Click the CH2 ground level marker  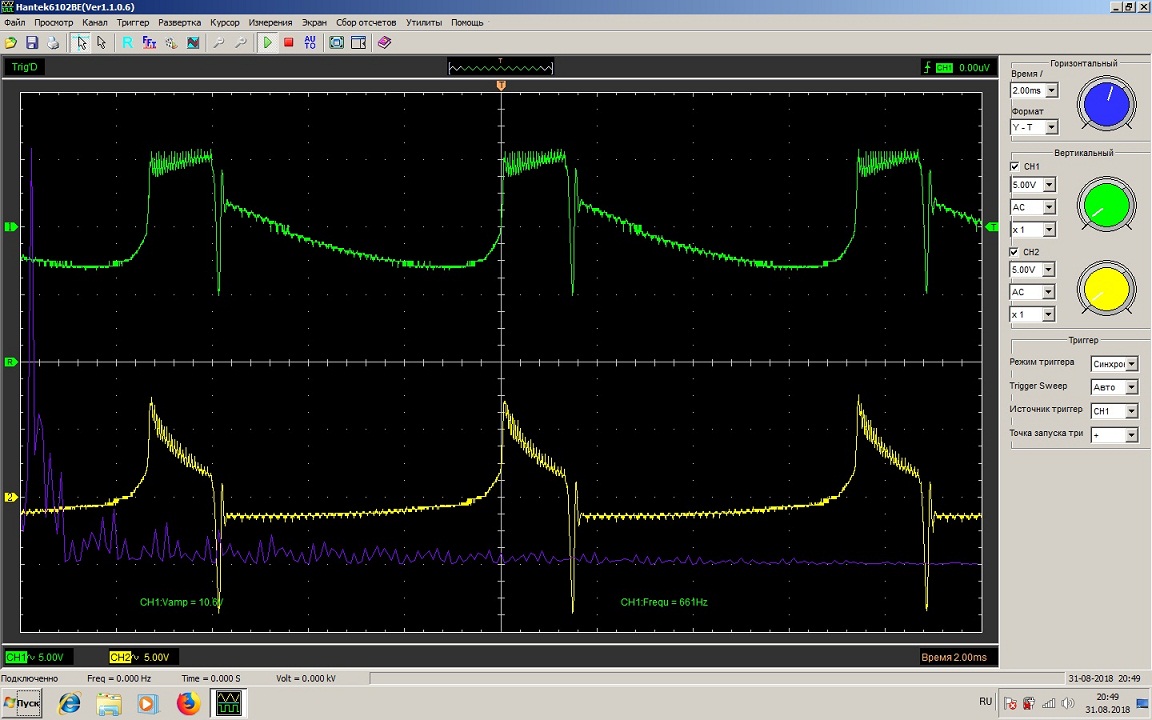pos(11,497)
